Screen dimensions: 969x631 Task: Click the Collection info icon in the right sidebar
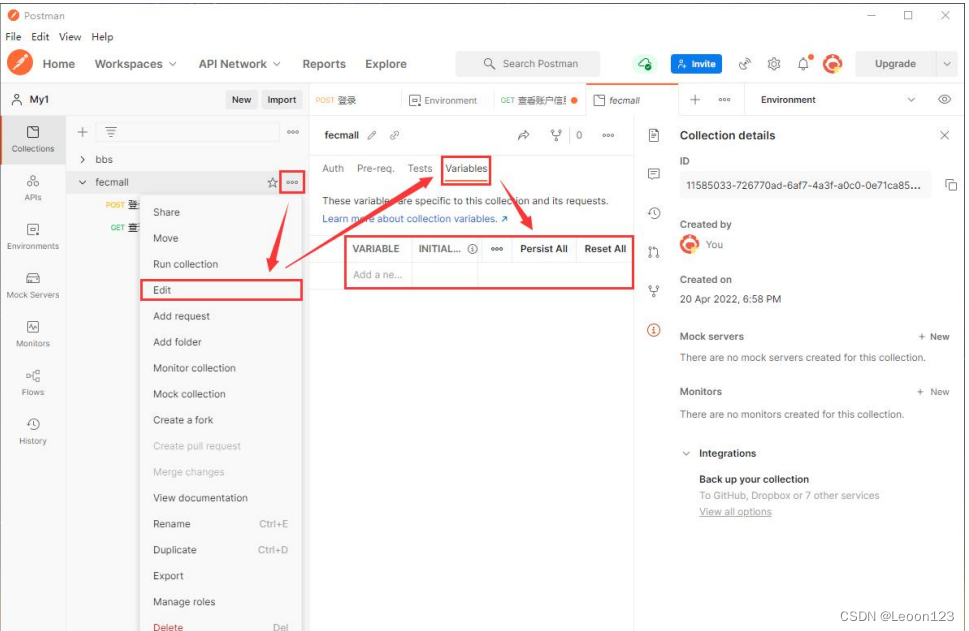[x=654, y=330]
